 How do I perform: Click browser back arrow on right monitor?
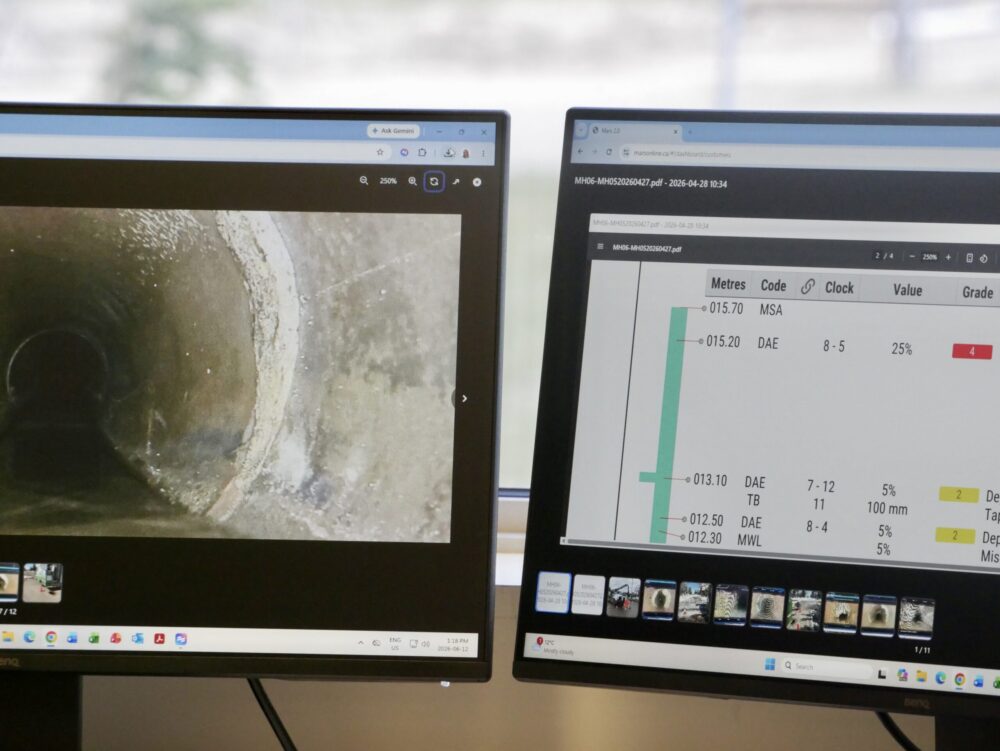click(580, 152)
